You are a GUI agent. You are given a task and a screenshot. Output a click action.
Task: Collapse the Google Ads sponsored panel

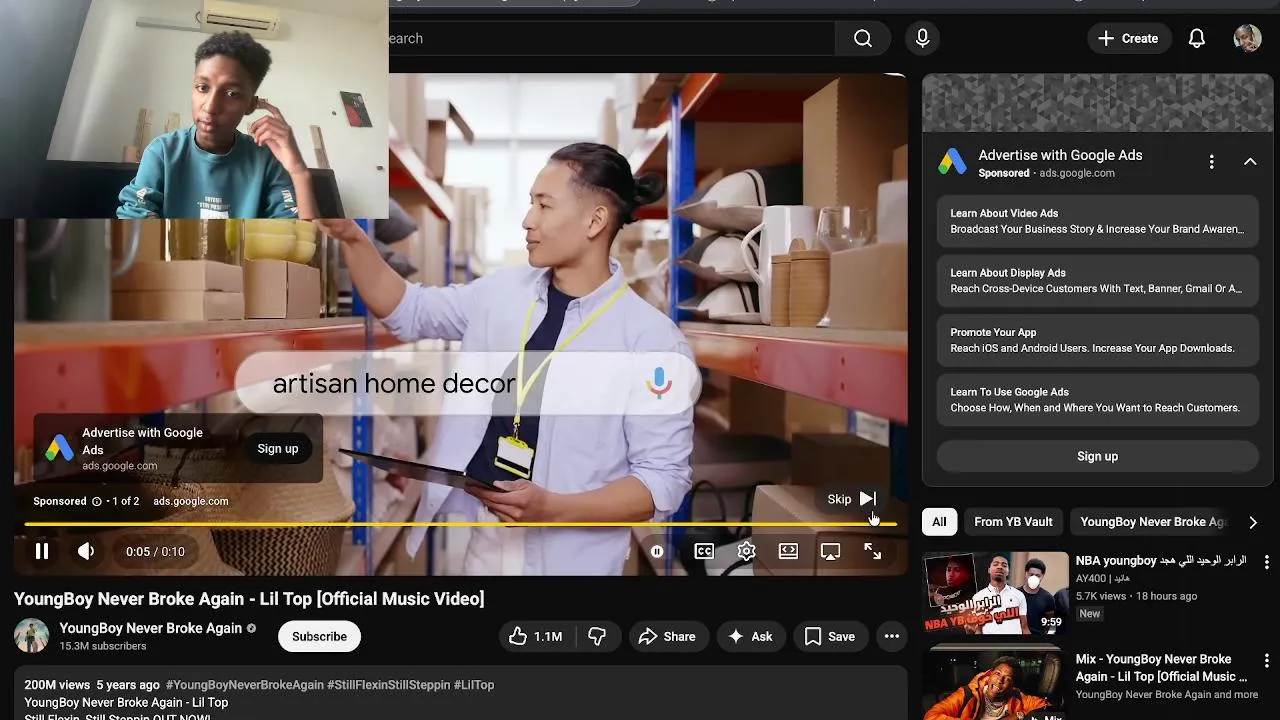[x=1250, y=162]
